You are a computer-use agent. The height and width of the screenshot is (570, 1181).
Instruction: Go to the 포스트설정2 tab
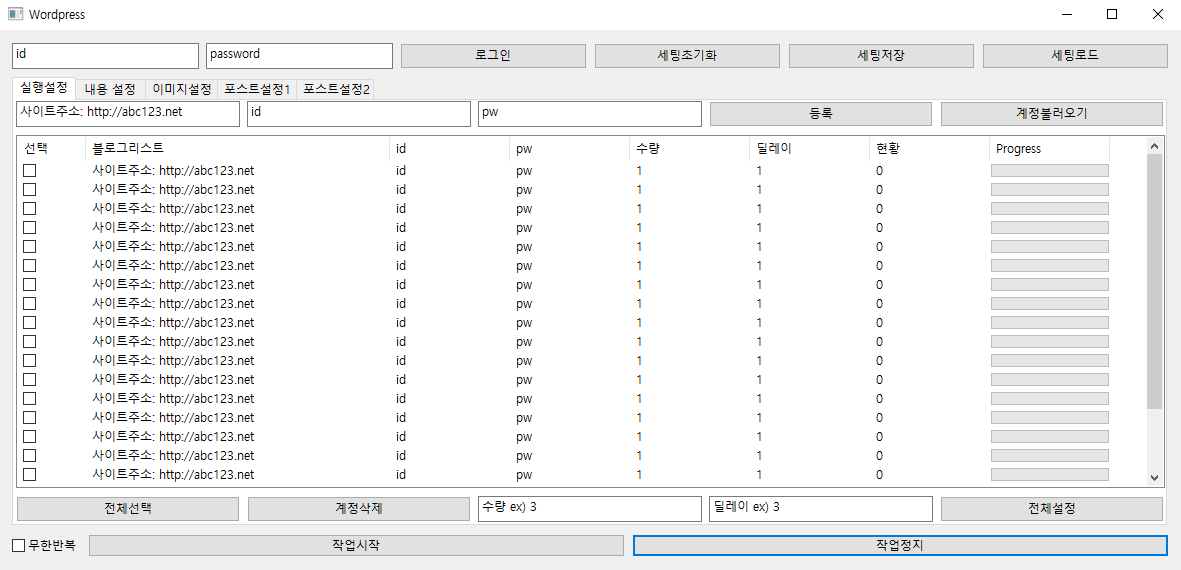[x=337, y=89]
